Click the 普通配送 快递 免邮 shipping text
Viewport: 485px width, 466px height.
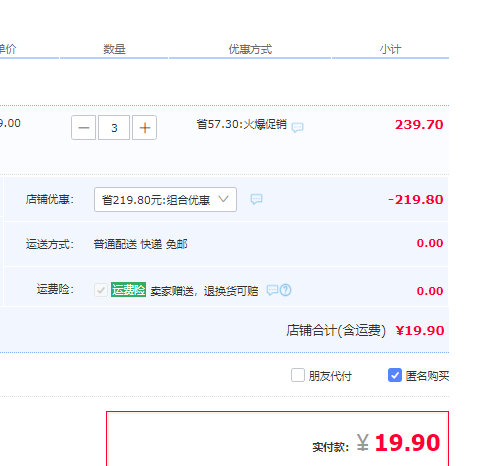click(x=140, y=244)
